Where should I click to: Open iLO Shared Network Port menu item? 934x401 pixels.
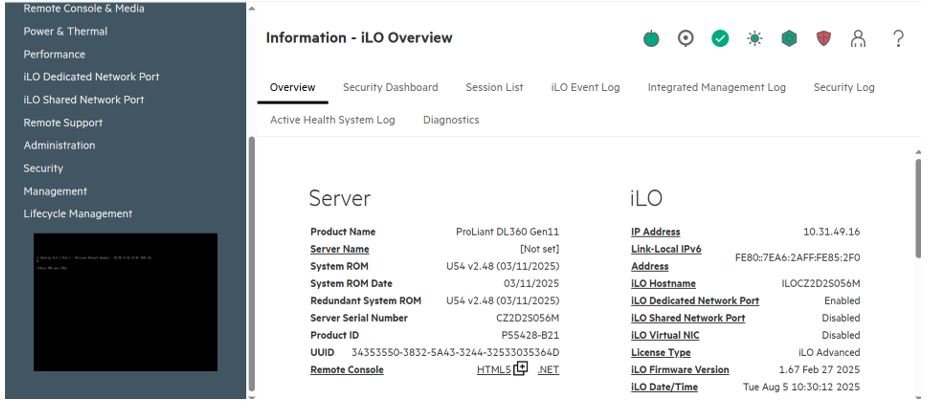[x=83, y=100]
